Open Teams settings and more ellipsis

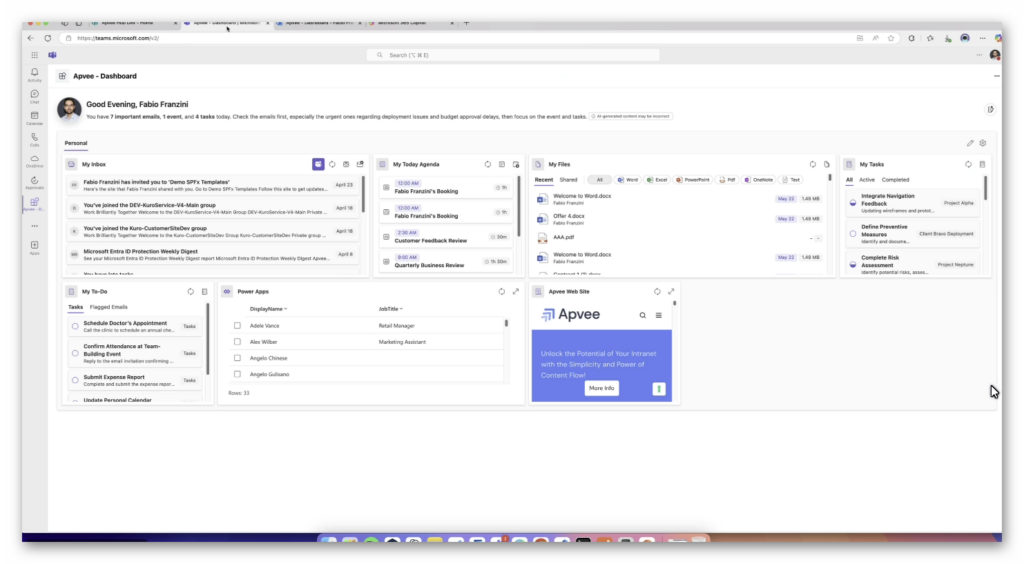pyautogui.click(x=979, y=55)
